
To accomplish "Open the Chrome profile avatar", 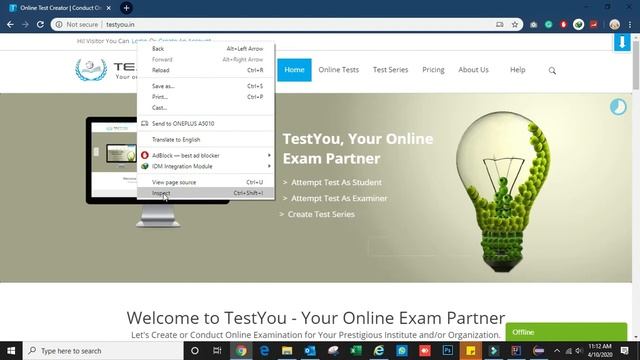I will click(614, 24).
